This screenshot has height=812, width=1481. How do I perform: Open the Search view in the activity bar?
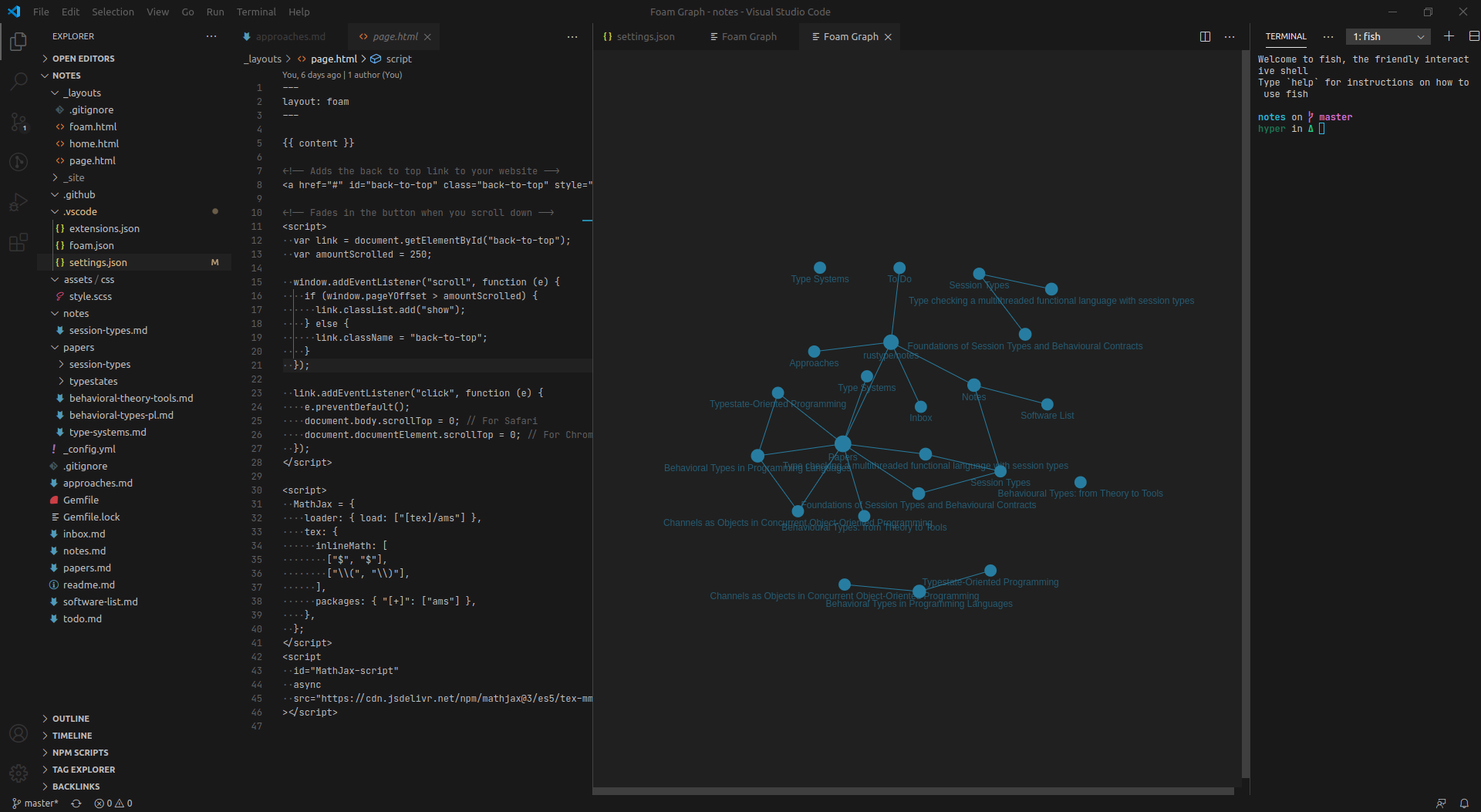coord(19,82)
